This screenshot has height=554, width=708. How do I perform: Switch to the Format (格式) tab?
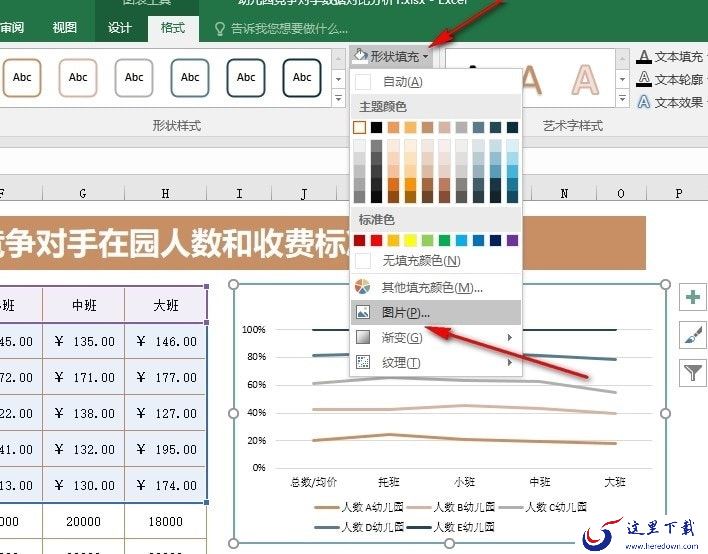(173, 28)
